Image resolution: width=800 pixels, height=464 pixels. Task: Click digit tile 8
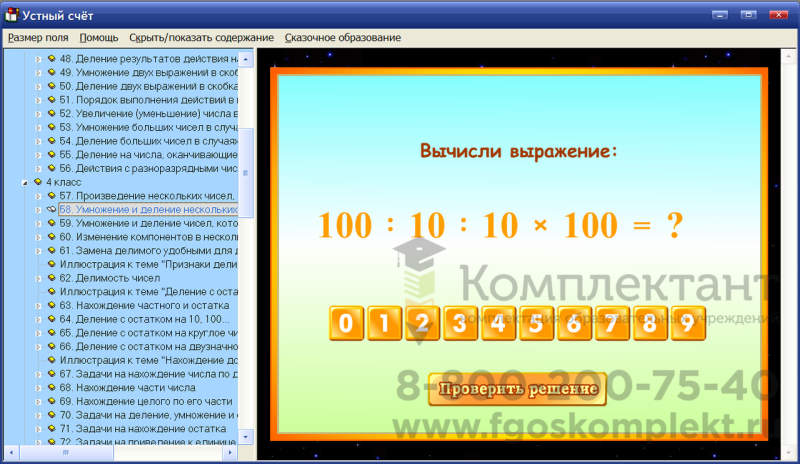(650, 323)
